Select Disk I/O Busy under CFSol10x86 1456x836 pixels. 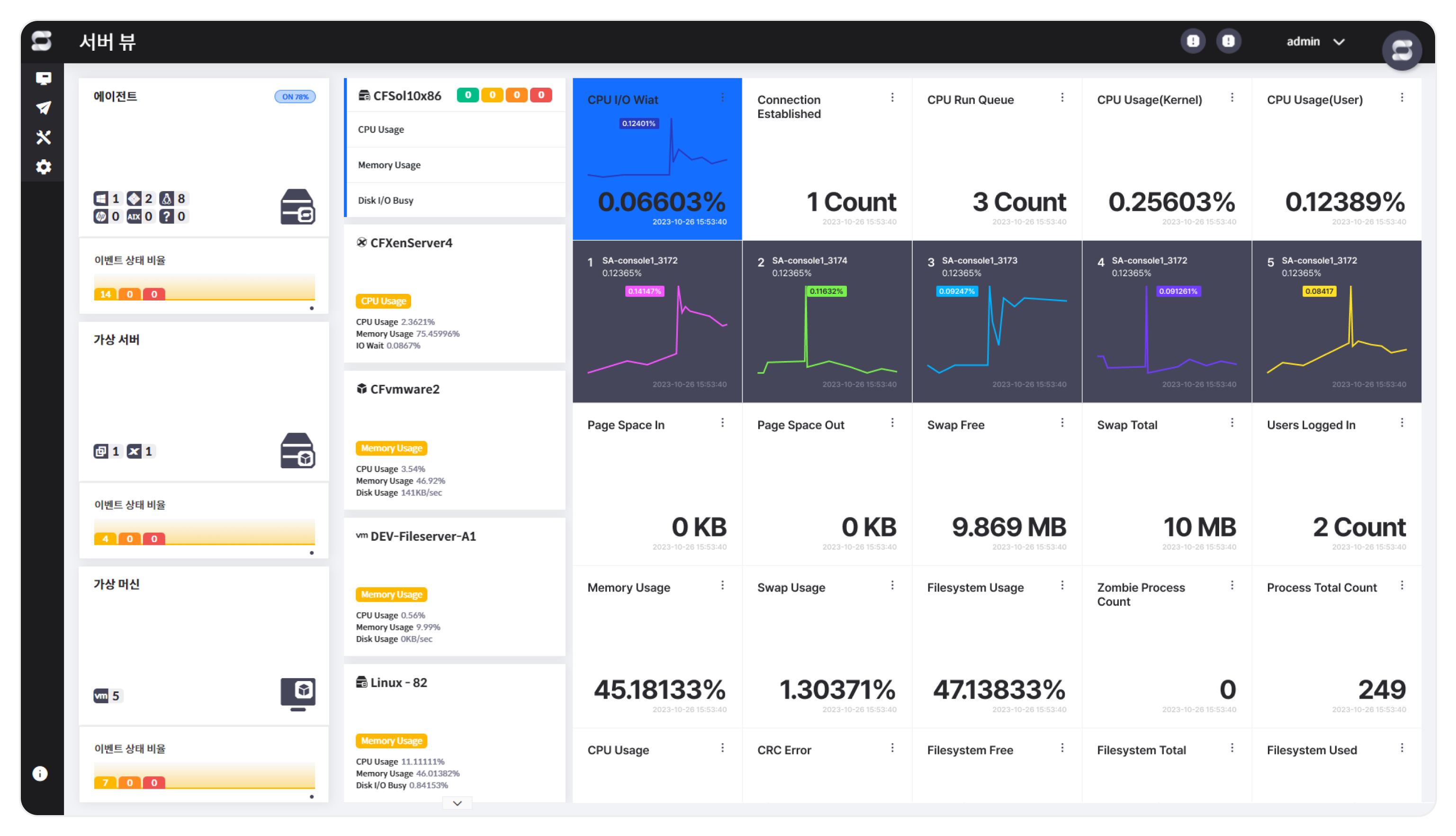[386, 200]
